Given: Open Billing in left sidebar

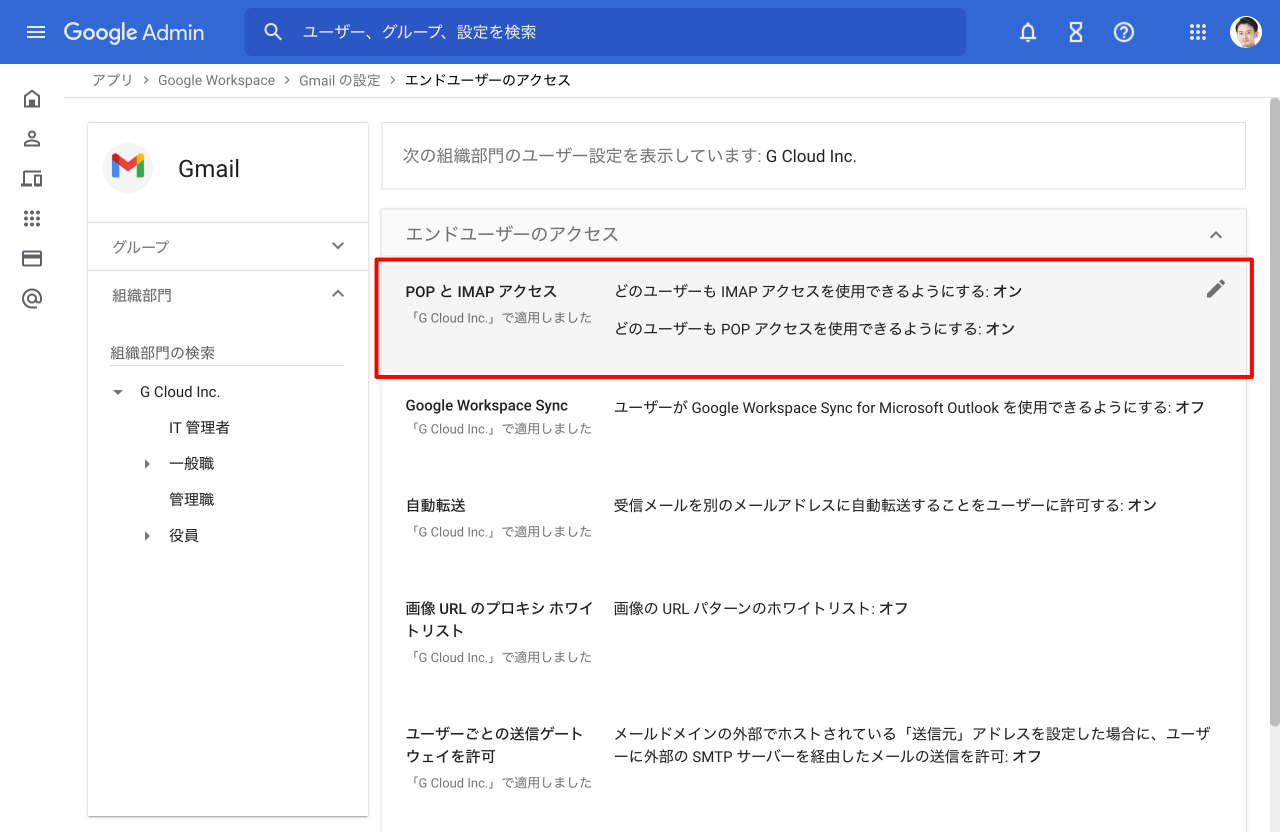Looking at the screenshot, I should point(32,258).
